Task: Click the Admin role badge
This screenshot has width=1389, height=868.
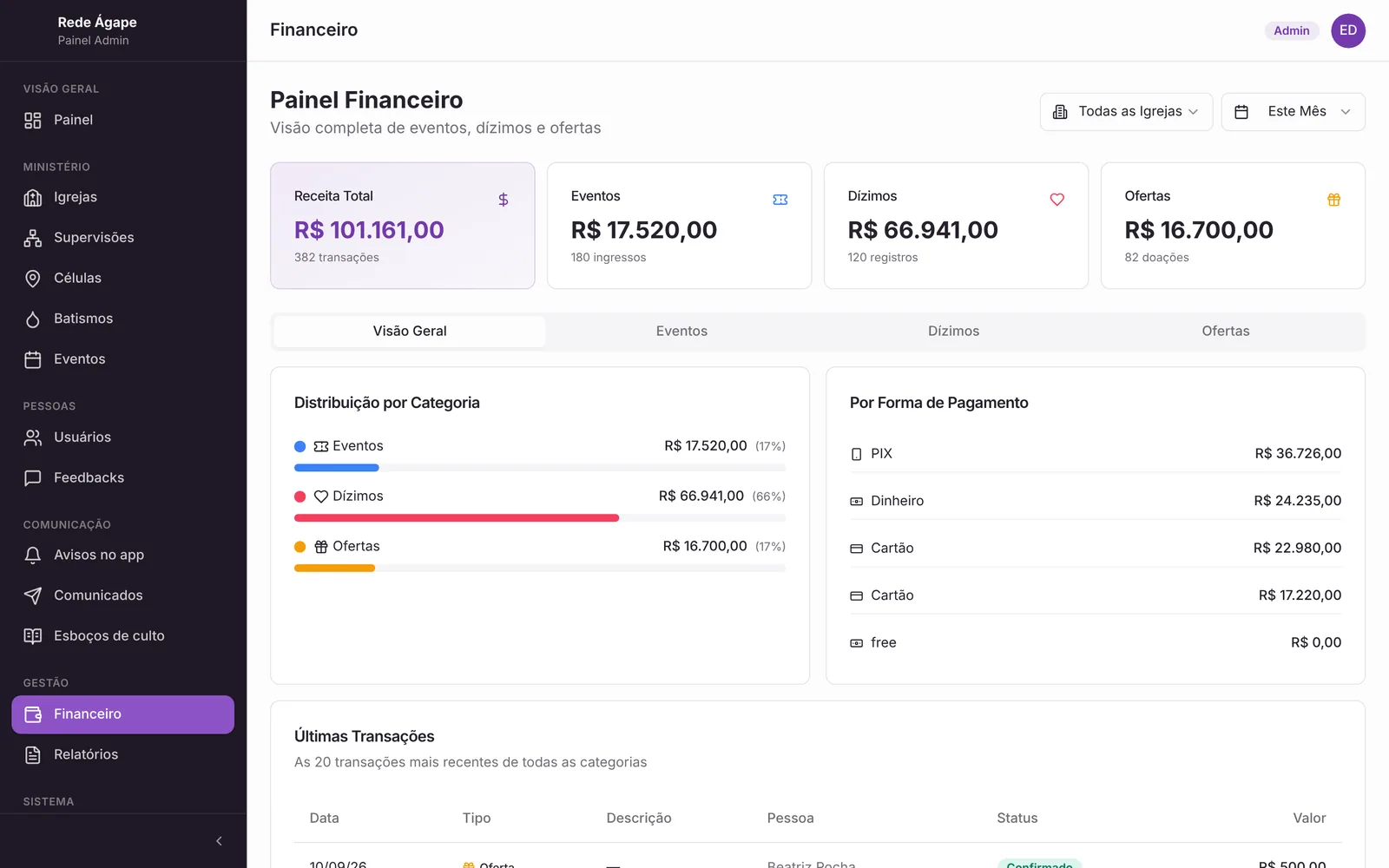Action: [x=1292, y=30]
